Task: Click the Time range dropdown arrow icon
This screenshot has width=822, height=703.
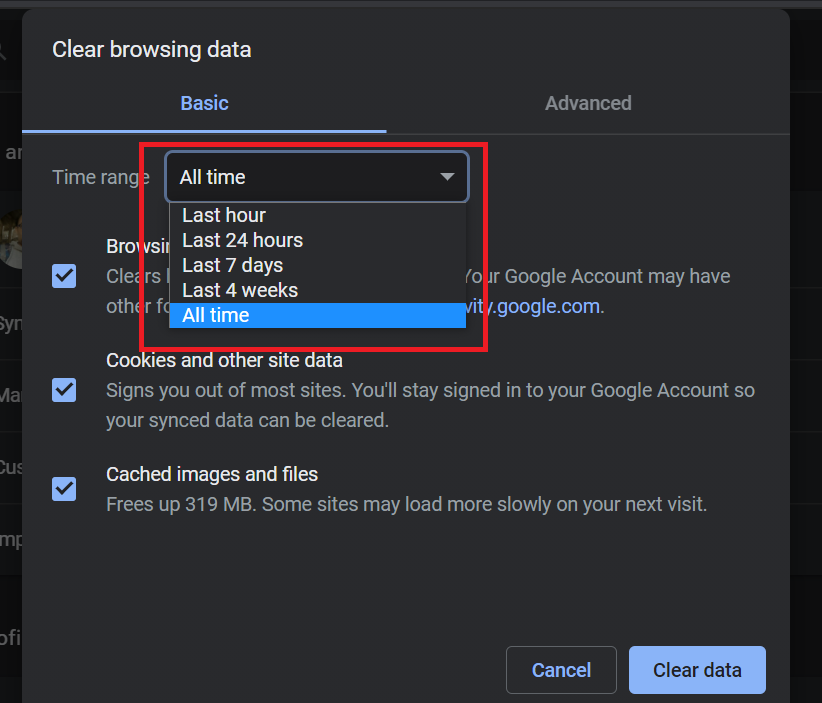Action: 447,178
